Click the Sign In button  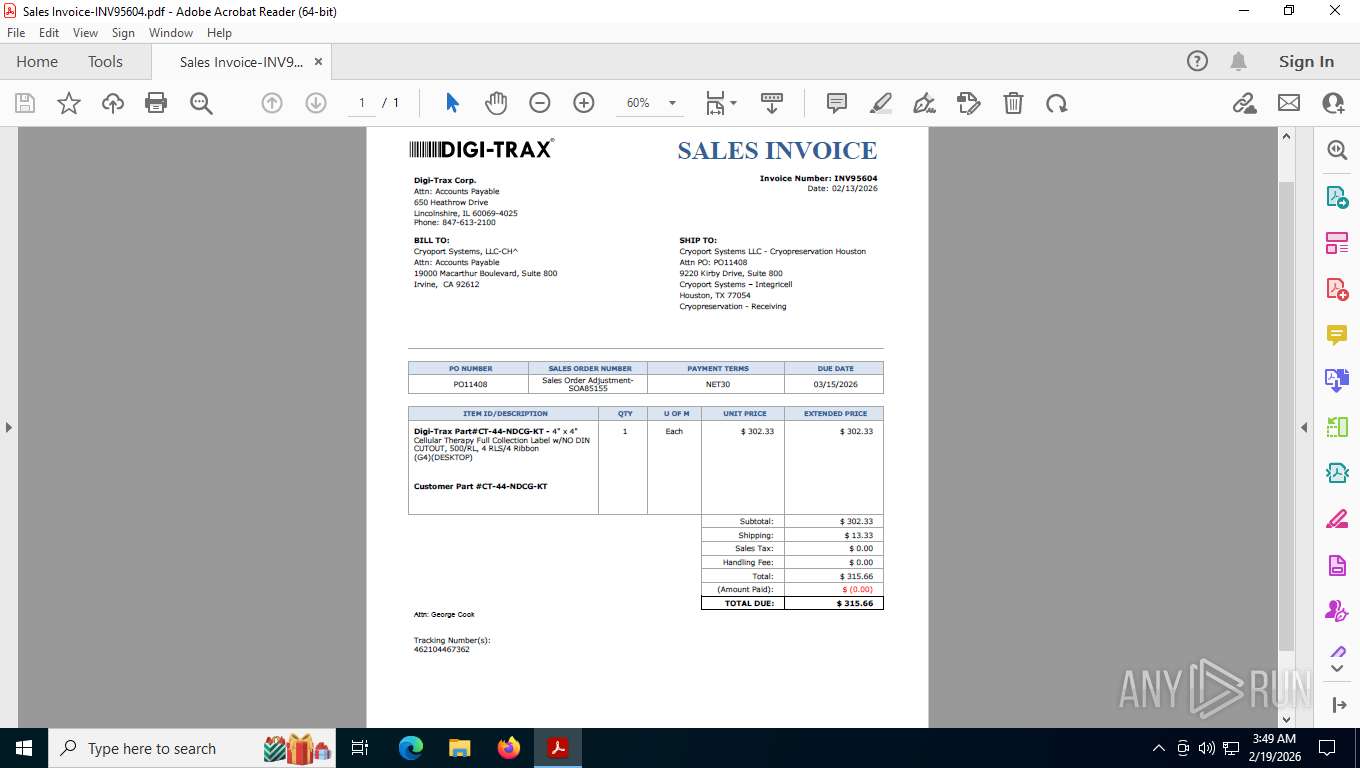coord(1306,61)
